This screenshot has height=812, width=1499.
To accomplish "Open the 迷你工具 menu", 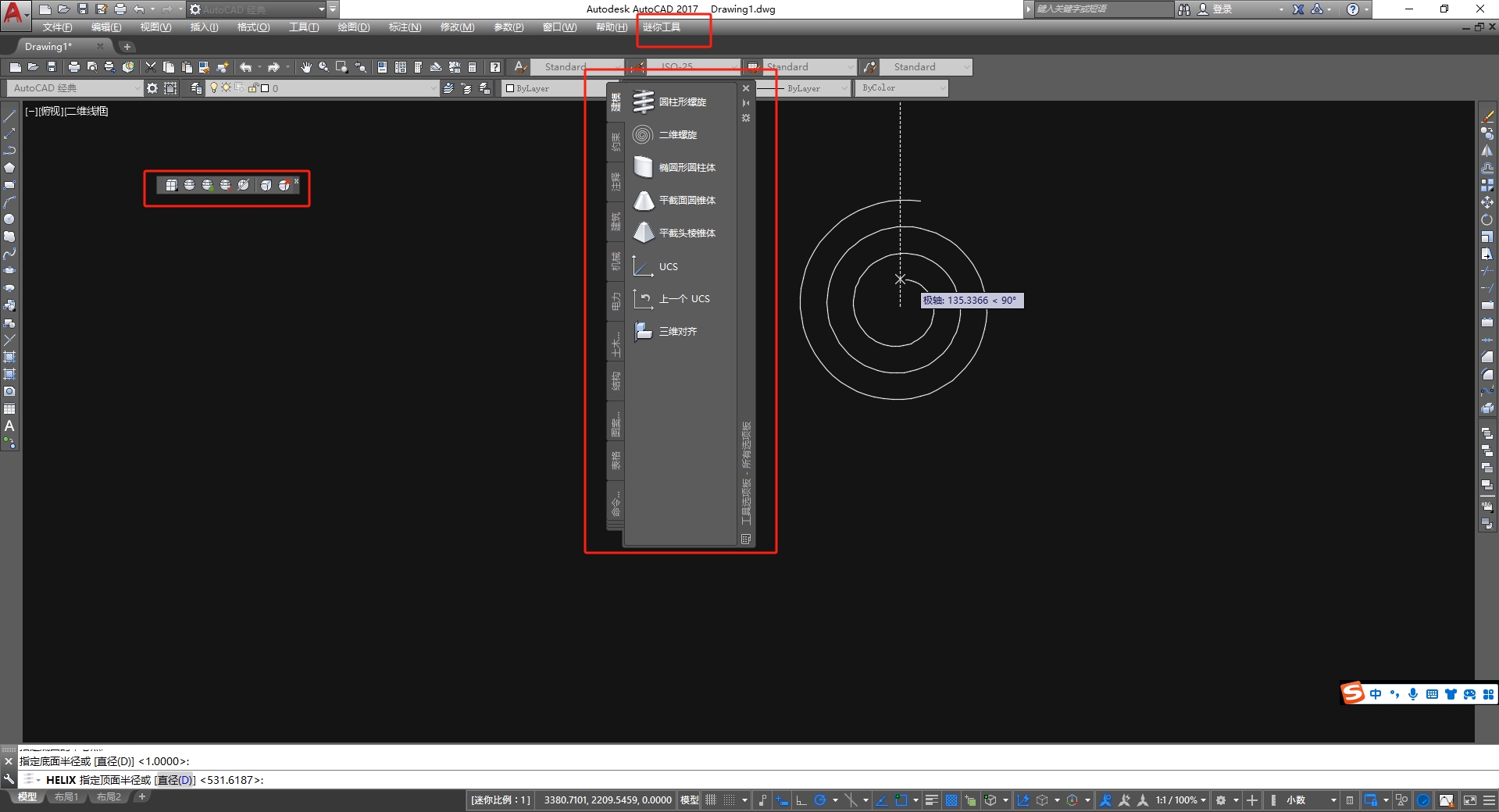I will 662,27.
